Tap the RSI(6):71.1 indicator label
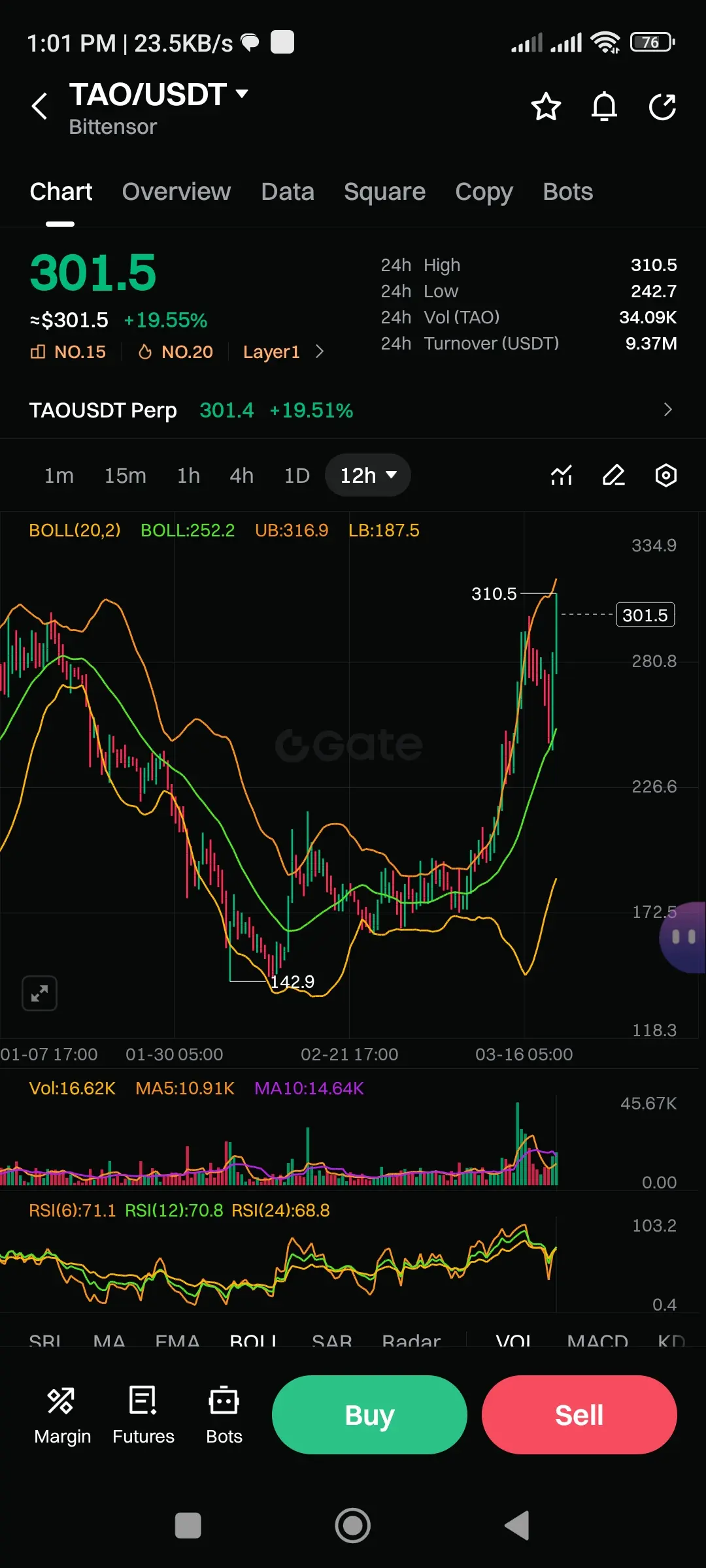 [73, 1211]
